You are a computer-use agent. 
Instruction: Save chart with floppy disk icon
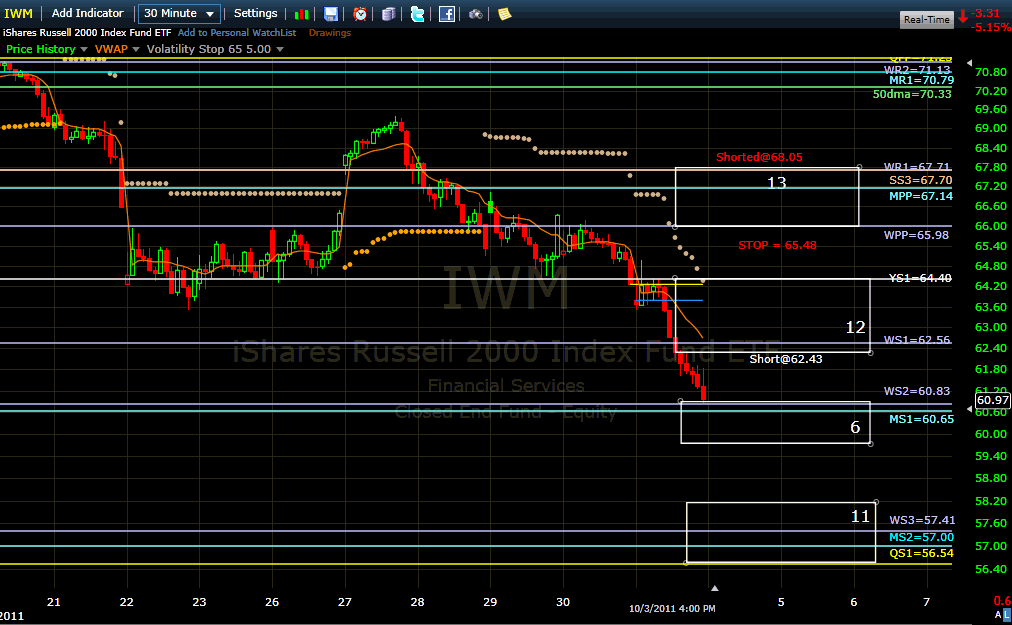tap(330, 14)
